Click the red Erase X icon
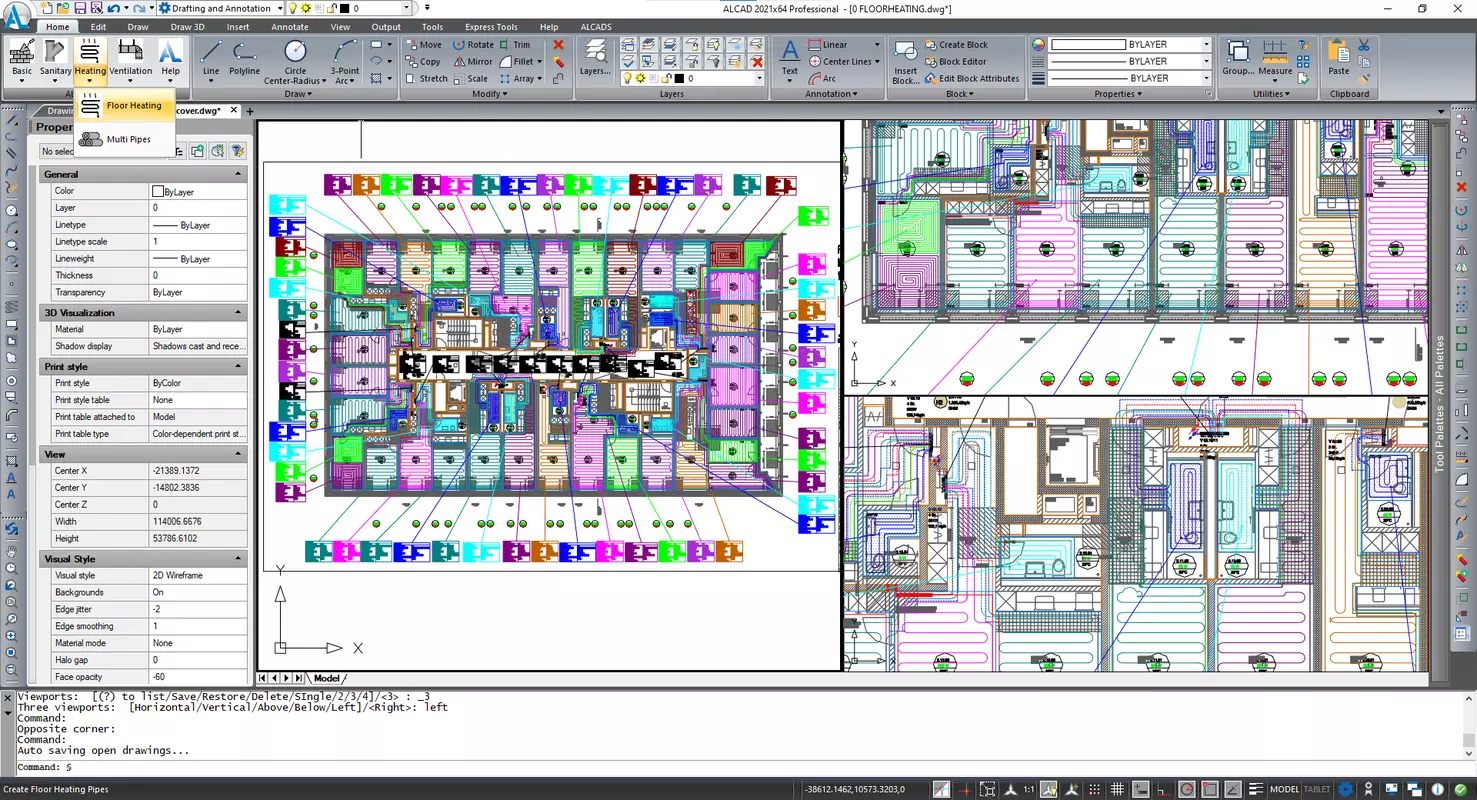Image resolution: width=1477 pixels, height=800 pixels. click(x=558, y=44)
